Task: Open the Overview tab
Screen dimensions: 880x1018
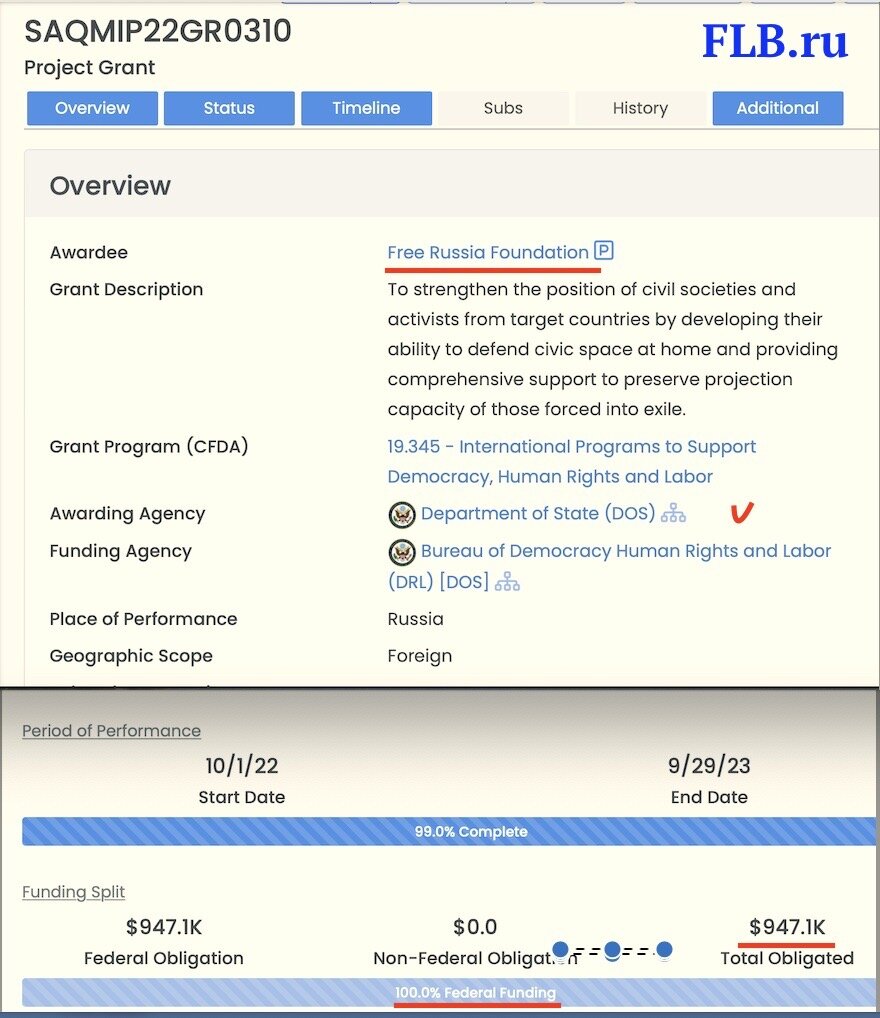Action: coord(92,108)
